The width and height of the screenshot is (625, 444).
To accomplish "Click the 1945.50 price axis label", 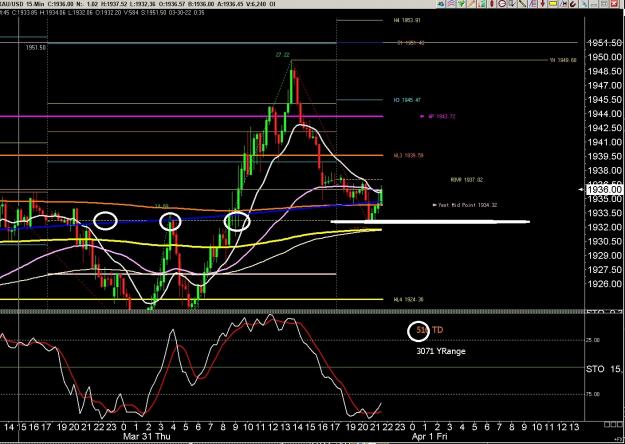I will [605, 100].
